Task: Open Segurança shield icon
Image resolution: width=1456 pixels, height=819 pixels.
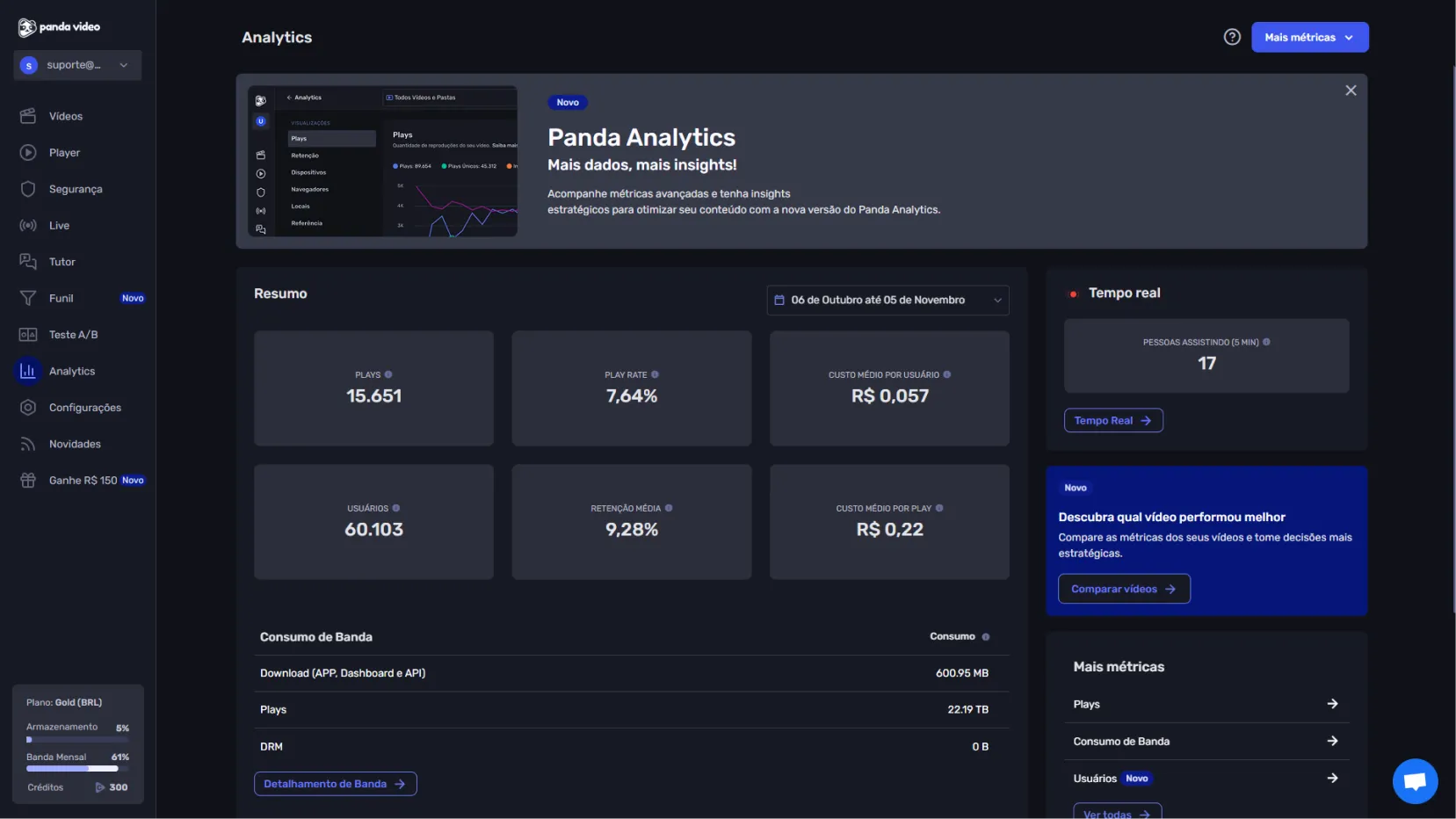Action: [x=28, y=189]
